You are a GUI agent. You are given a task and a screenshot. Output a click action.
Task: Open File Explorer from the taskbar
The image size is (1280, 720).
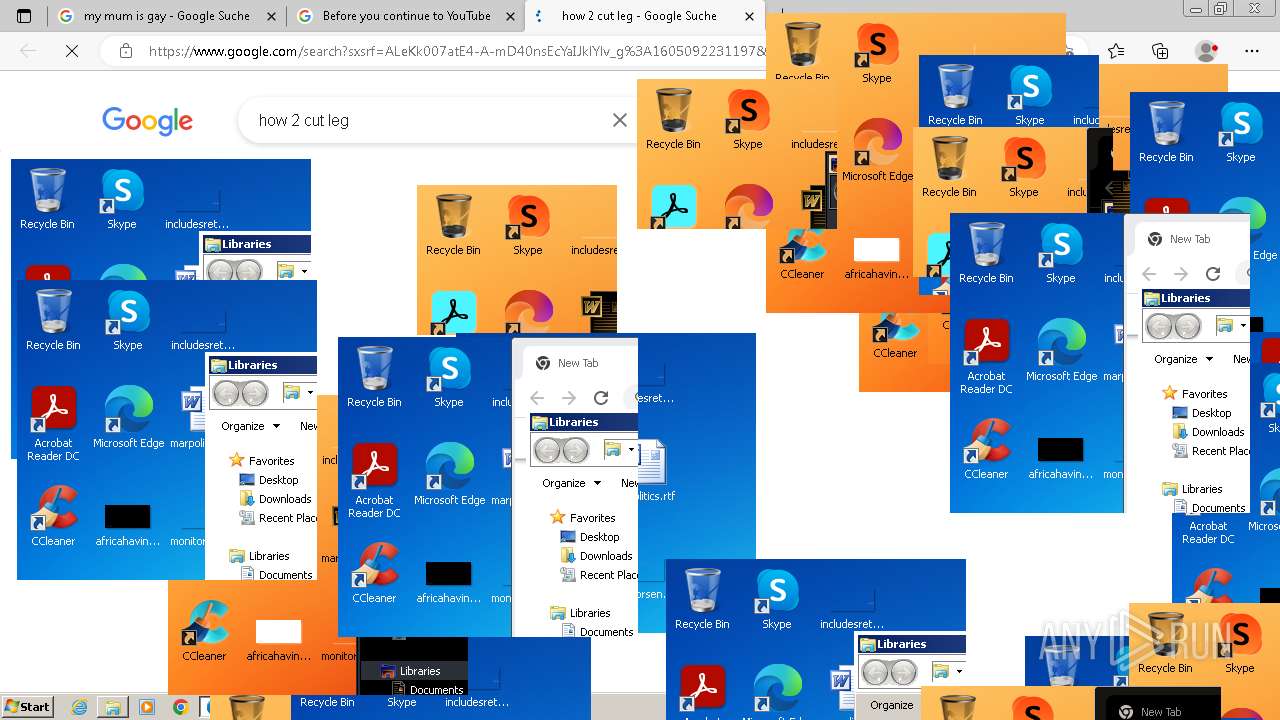tap(113, 707)
